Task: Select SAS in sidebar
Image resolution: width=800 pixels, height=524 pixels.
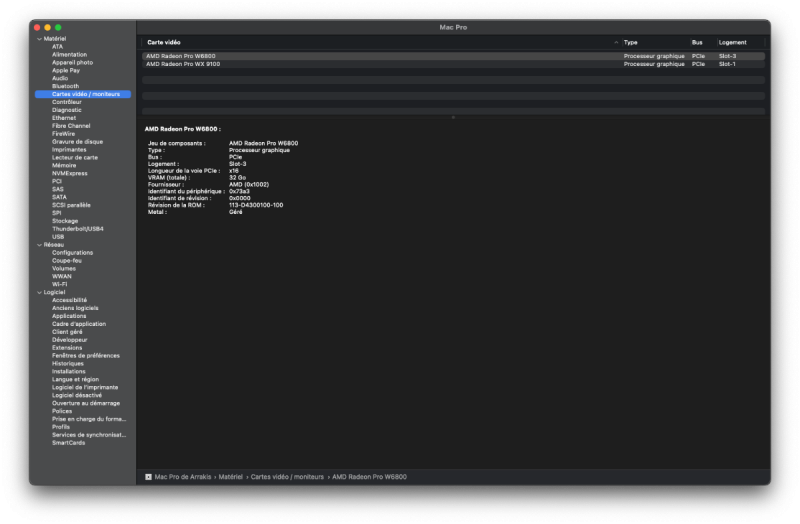Action: (58, 189)
